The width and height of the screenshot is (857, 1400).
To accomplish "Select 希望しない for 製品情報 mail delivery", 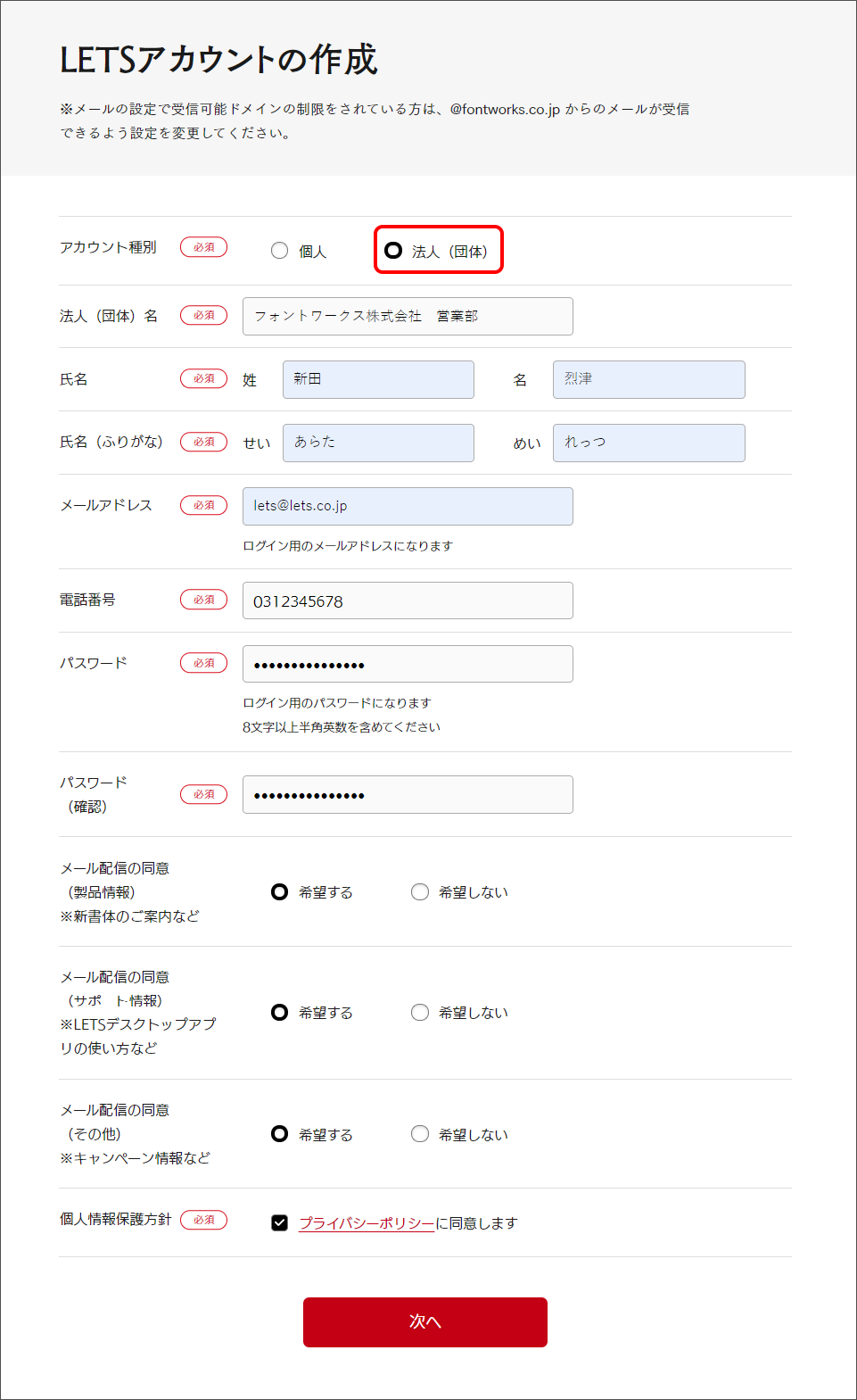I will coord(420,892).
